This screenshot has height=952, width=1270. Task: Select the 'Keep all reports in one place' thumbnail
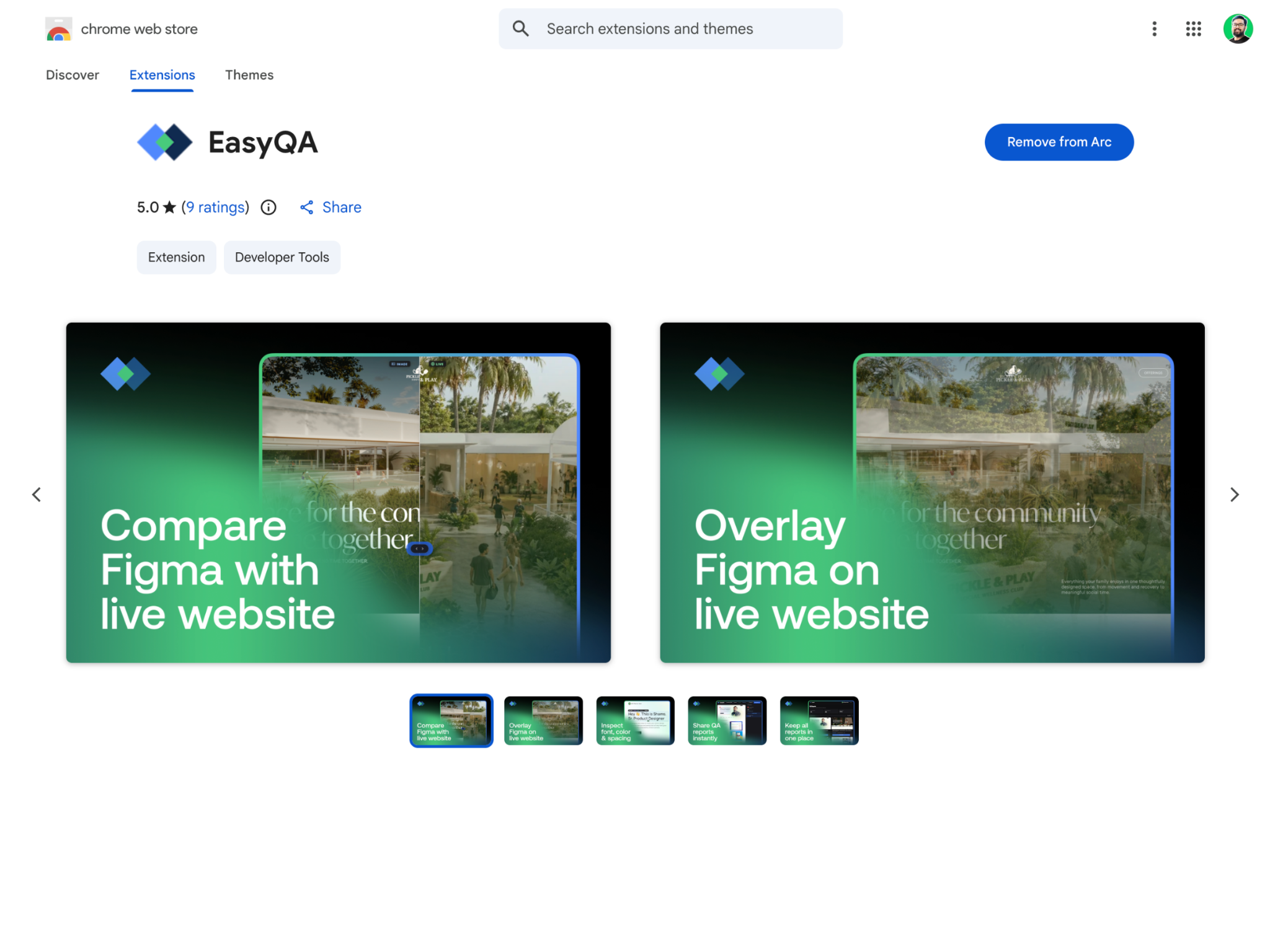click(x=819, y=720)
